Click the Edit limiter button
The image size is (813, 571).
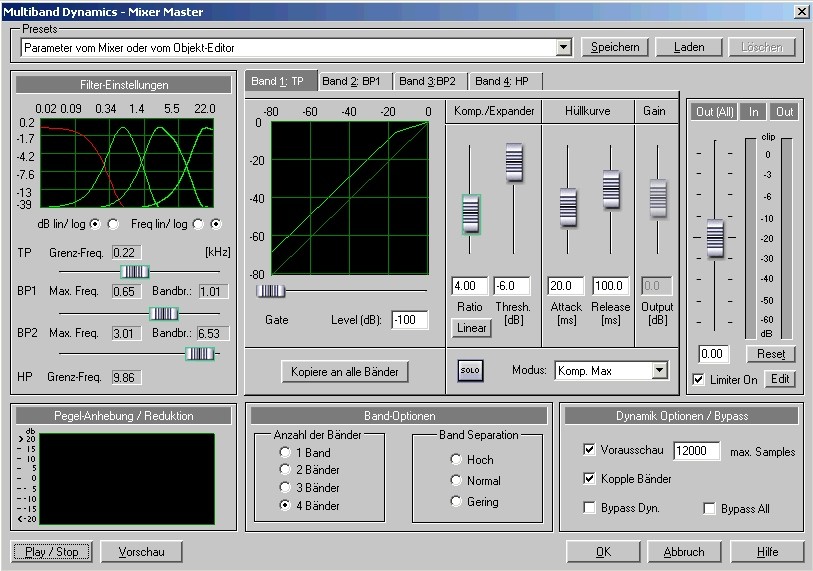[780, 379]
